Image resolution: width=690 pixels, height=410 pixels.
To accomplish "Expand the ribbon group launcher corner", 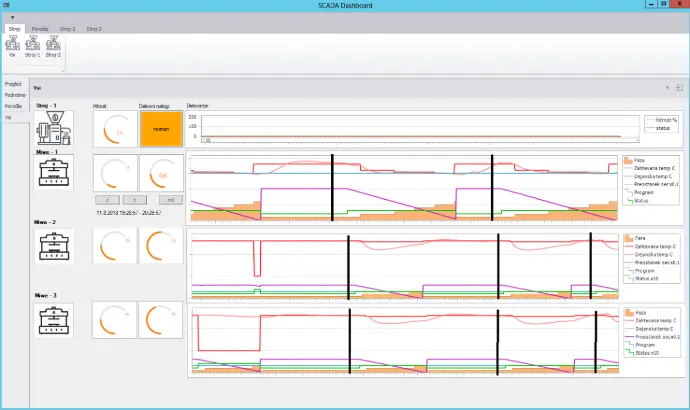I will [x=62, y=71].
